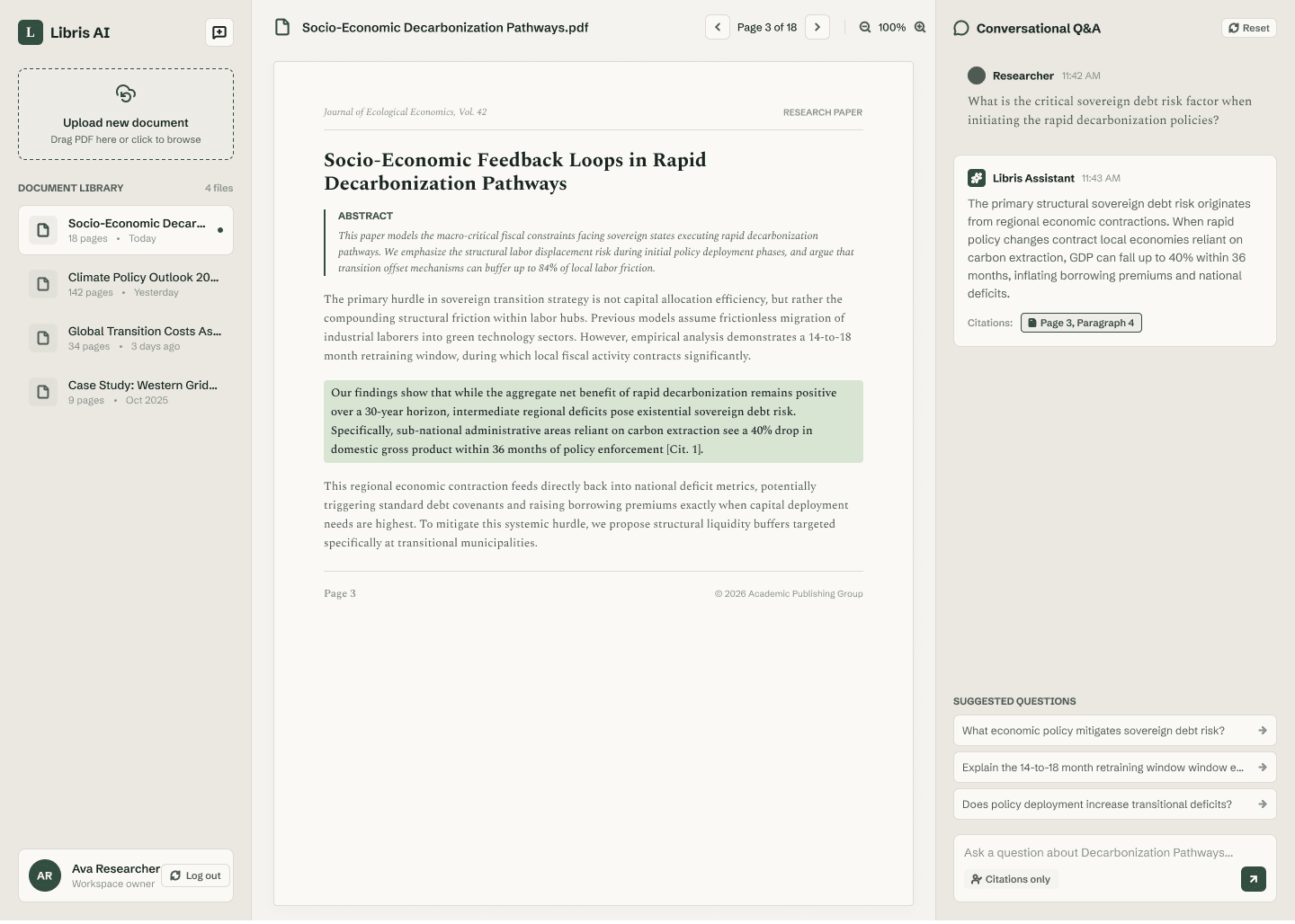Go to previous page of PDF
This screenshot has height=924, width=1295.
tap(718, 27)
